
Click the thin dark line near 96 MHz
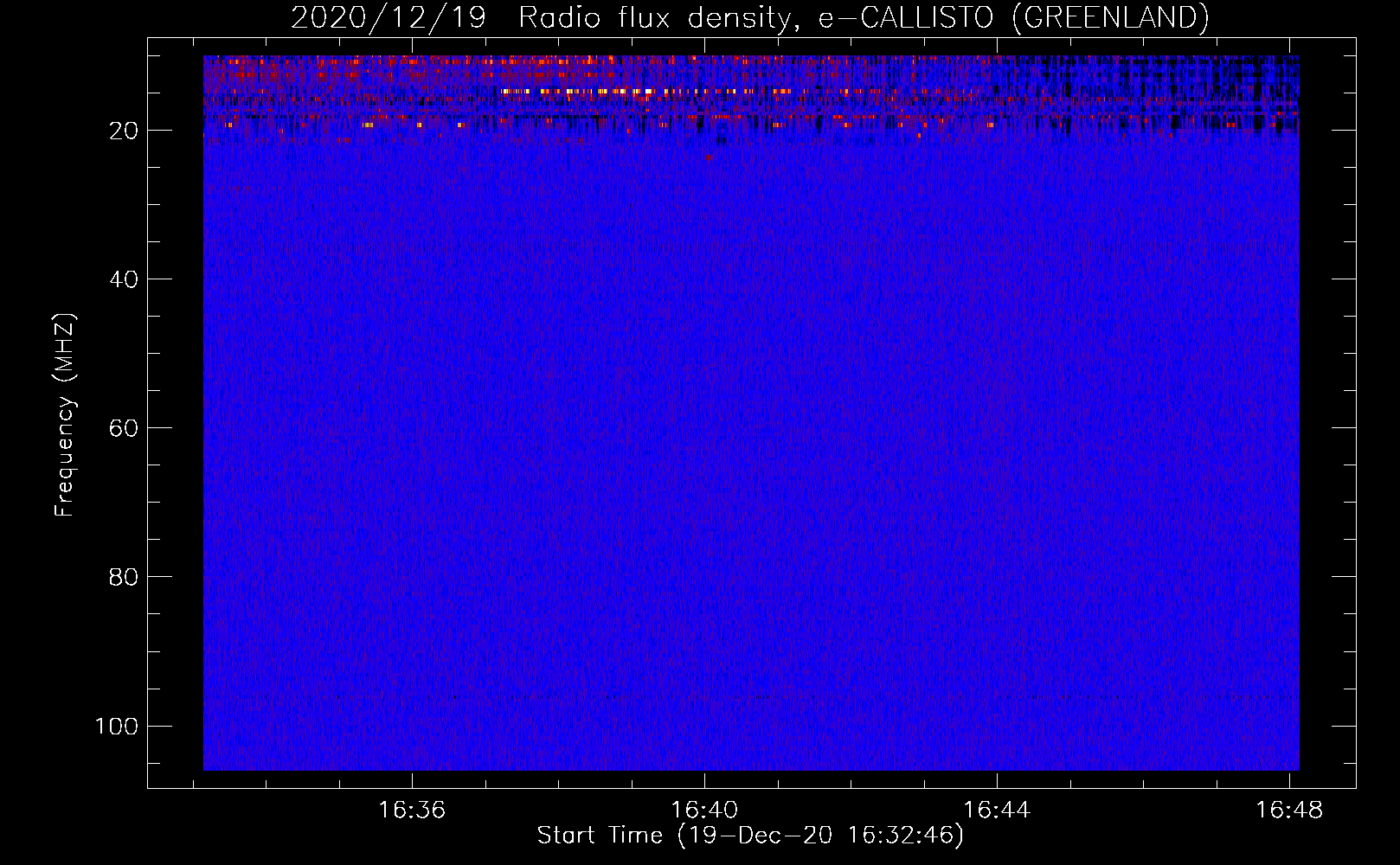coord(751,696)
